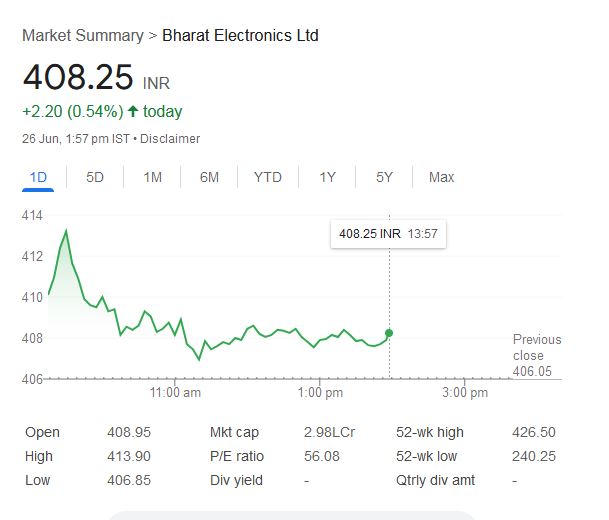Open the Disclaimer link
Viewport: 609px width, 520px height.
click(171, 139)
